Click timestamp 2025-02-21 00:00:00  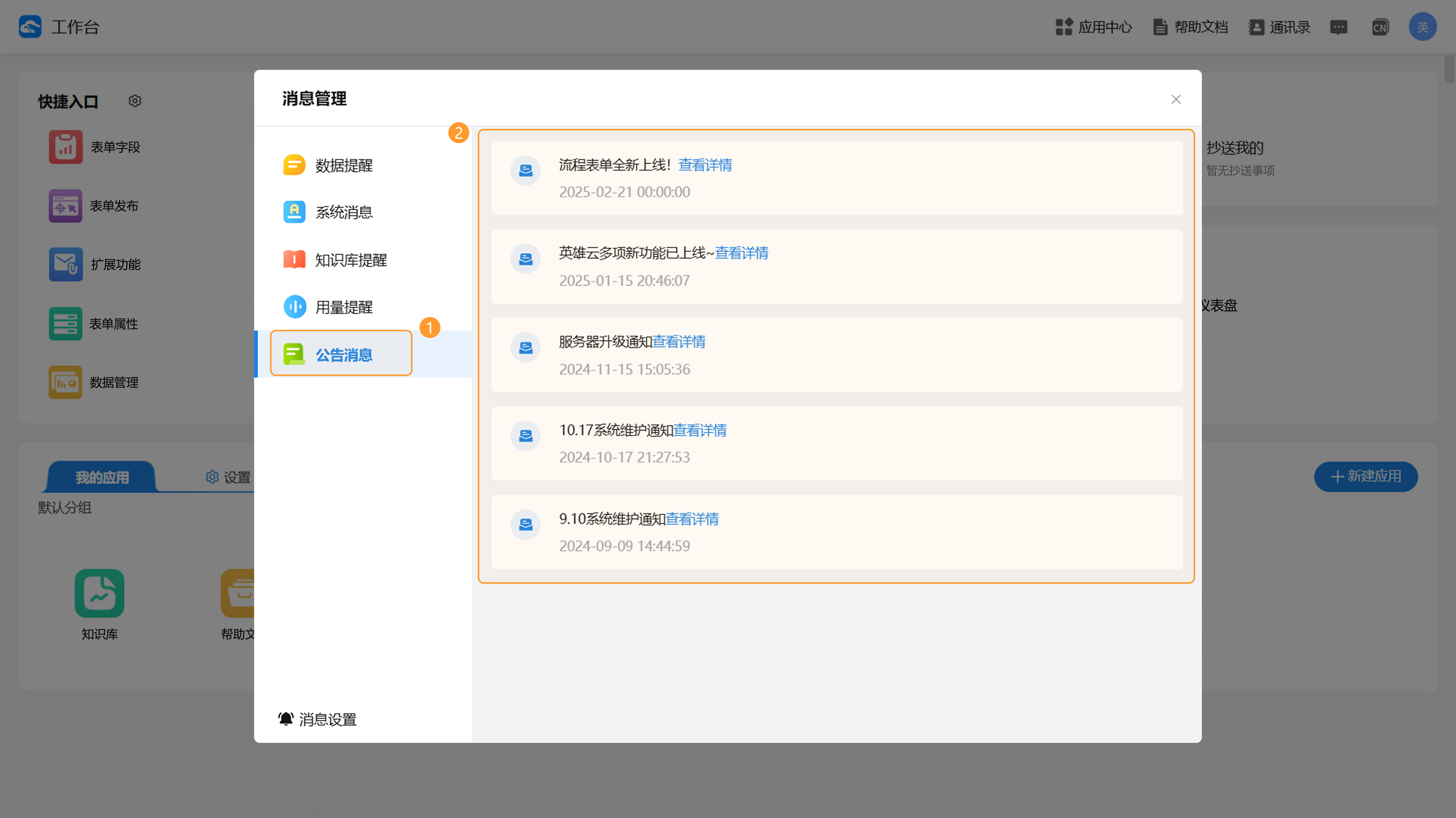coord(624,192)
